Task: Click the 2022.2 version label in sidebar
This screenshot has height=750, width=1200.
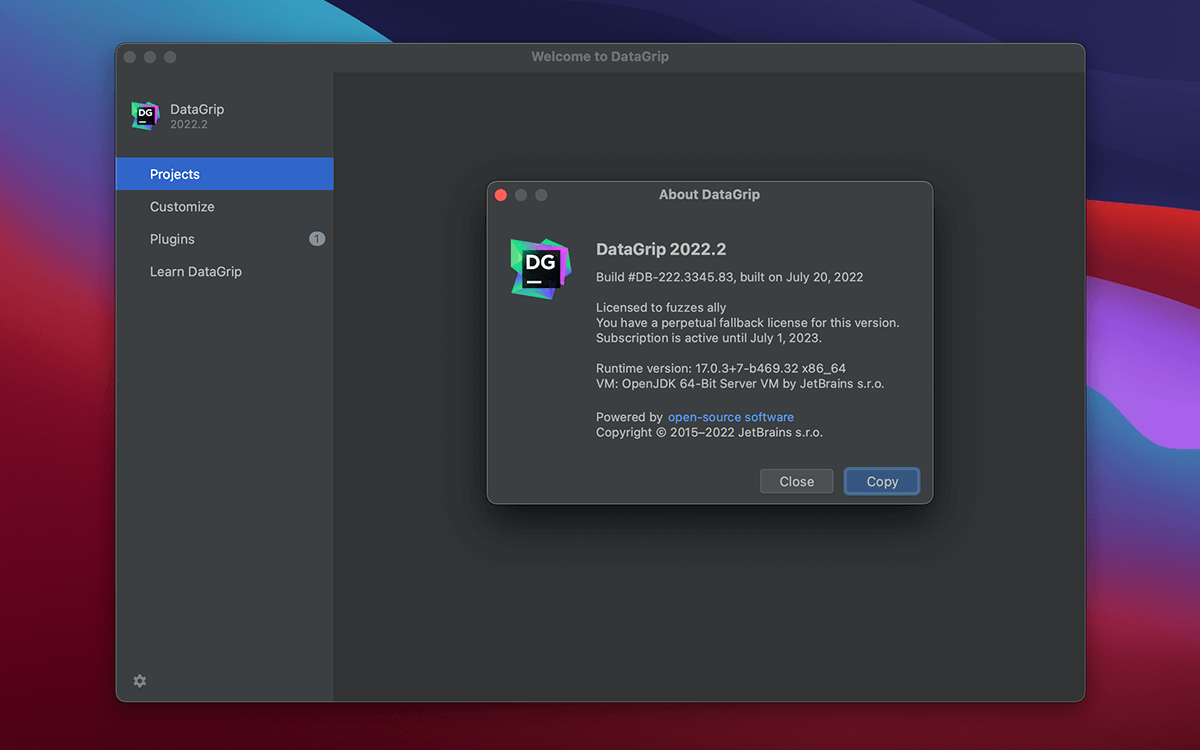Action: [189, 125]
